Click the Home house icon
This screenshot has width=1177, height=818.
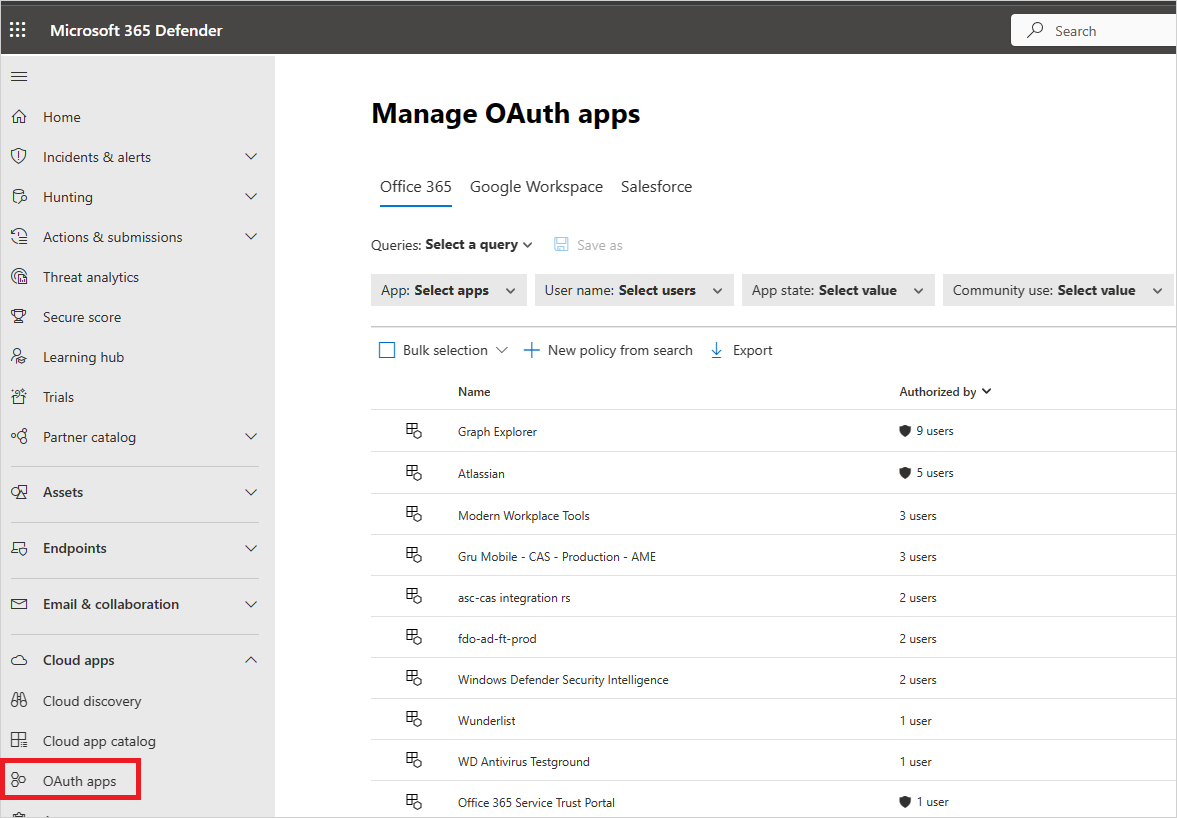coord(18,117)
